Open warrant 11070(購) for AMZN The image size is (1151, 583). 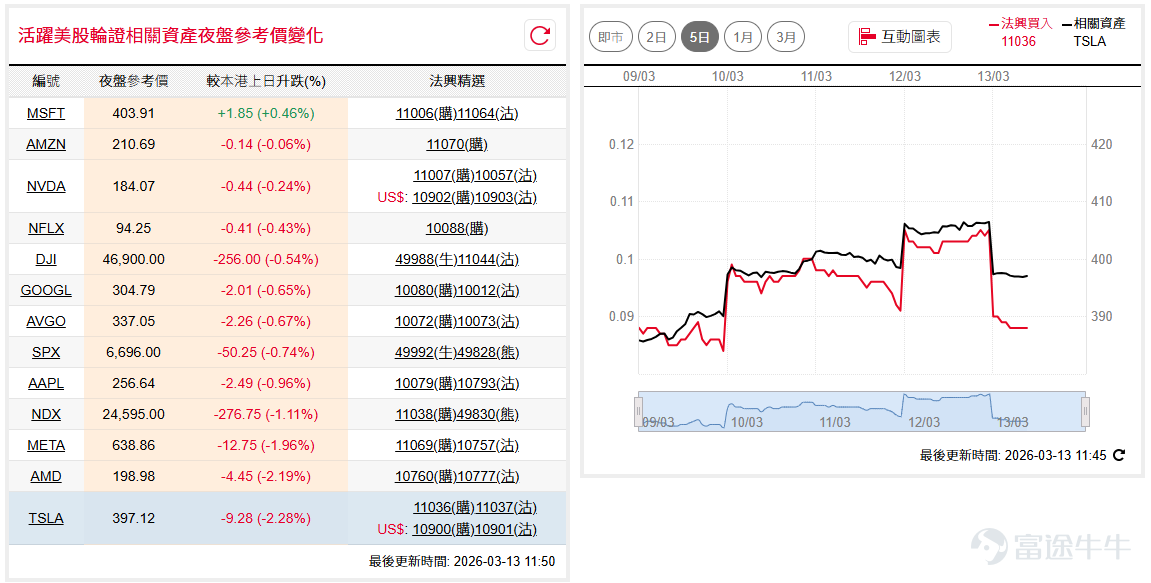click(457, 144)
